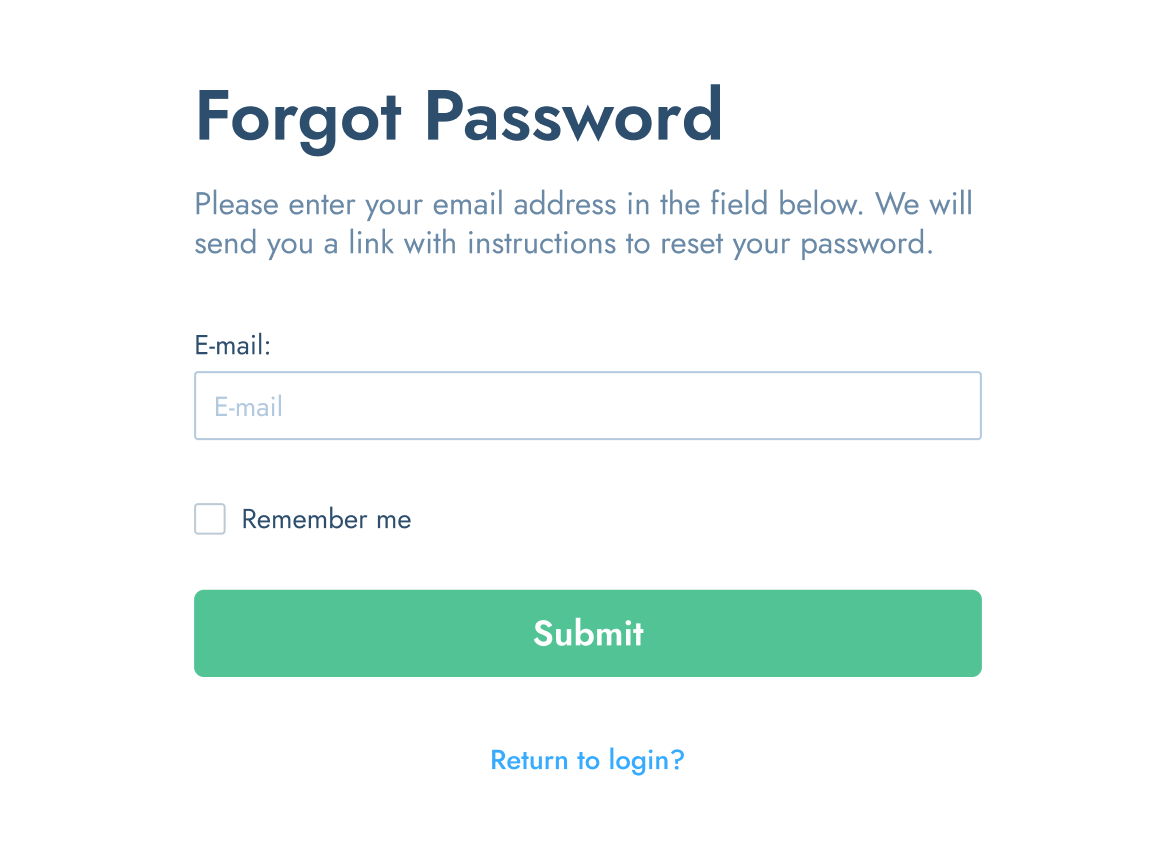Viewport: 1175px width, 850px height.
Task: Click the instructions paragraph under the heading
Action: click(x=583, y=223)
